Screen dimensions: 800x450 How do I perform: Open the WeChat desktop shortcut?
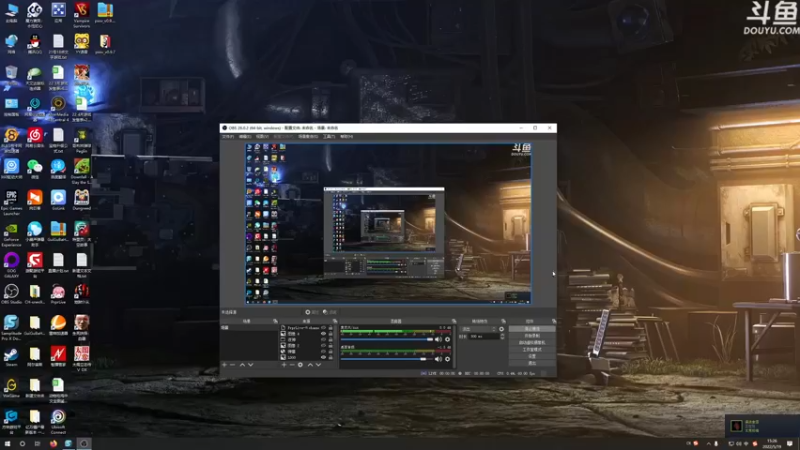pos(35,169)
